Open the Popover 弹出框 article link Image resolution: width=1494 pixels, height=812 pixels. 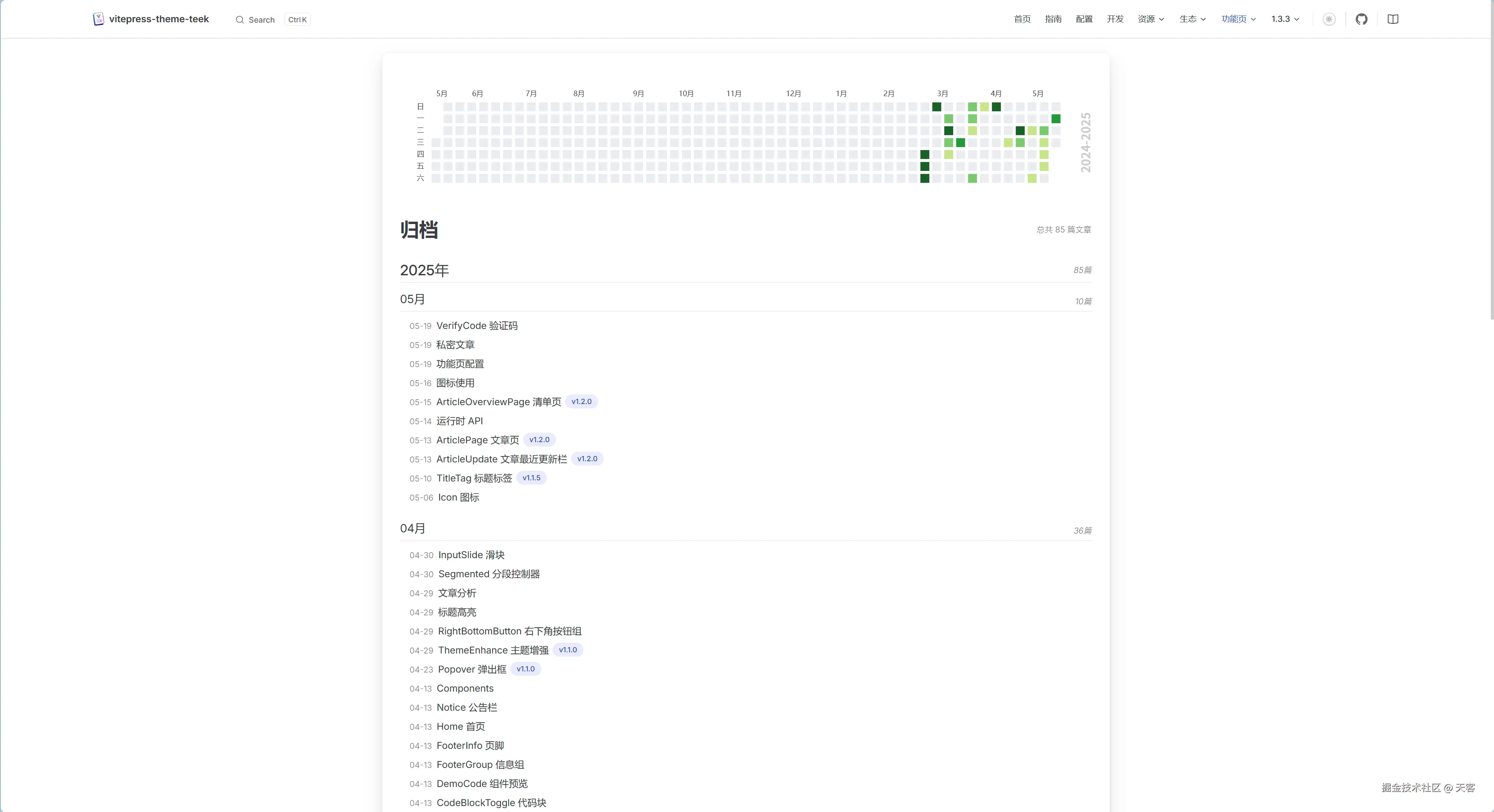pos(471,669)
